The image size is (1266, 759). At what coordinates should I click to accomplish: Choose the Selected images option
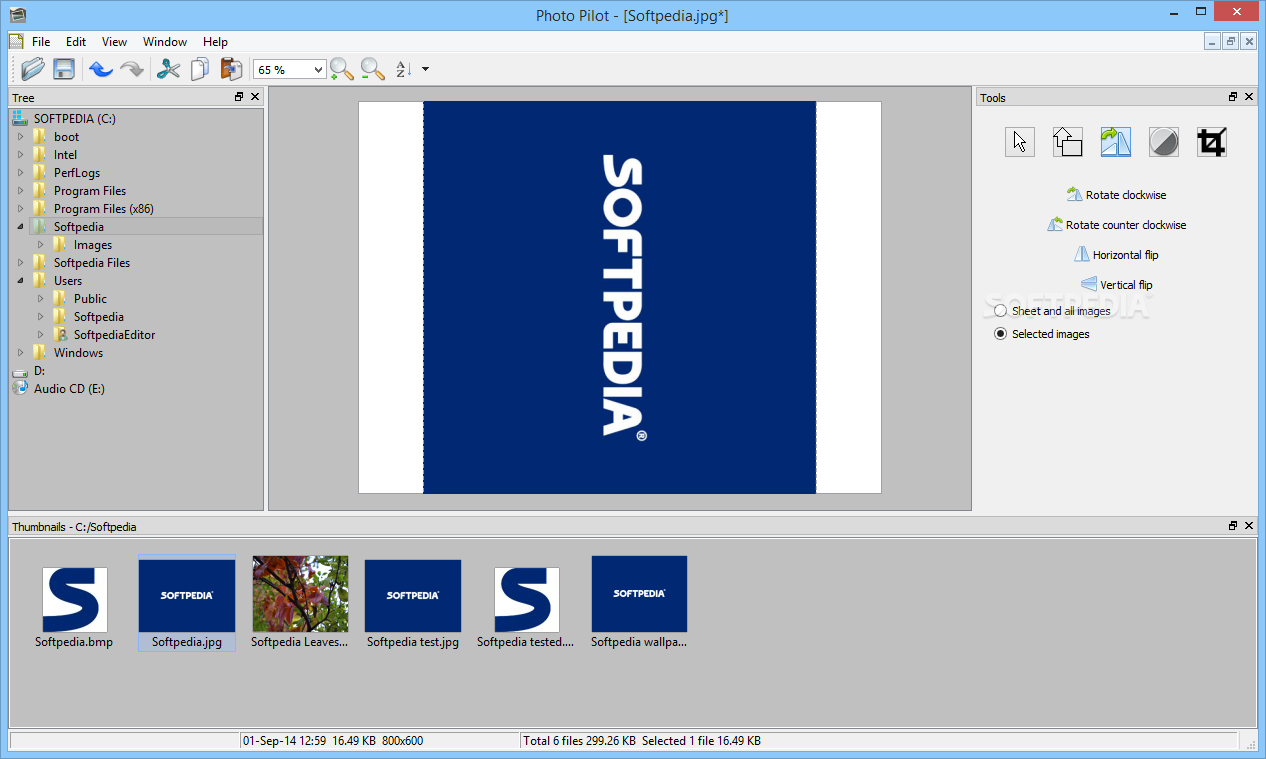click(1042, 334)
